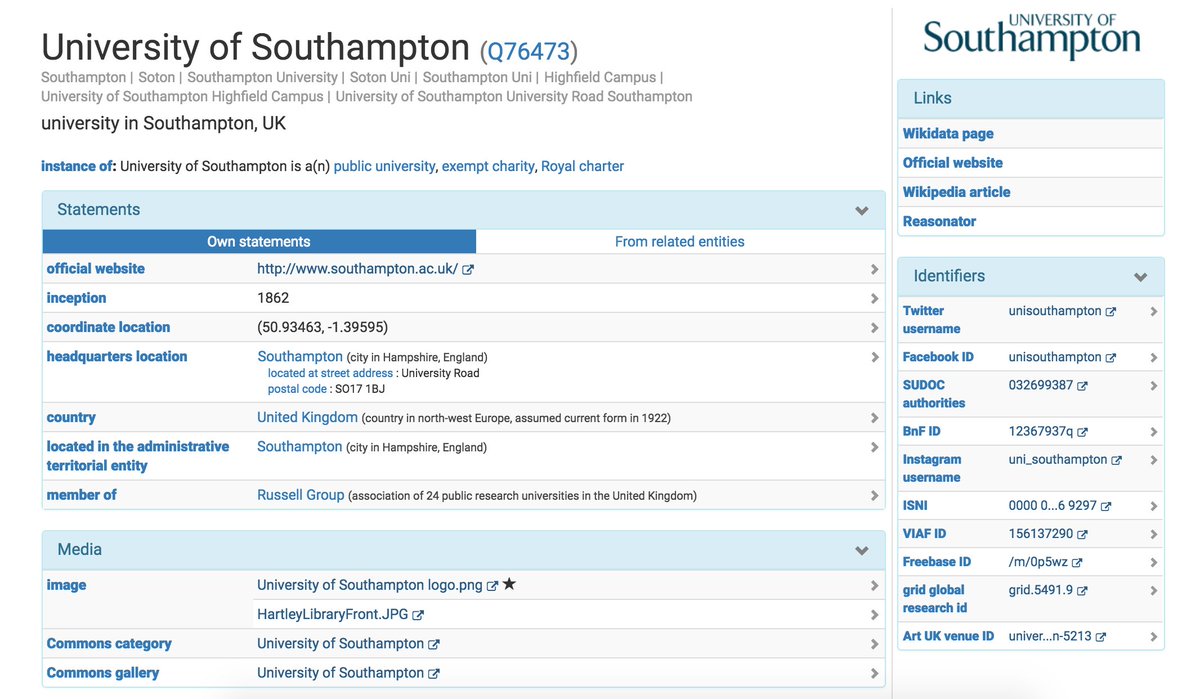Click the instance of property label

point(79,166)
